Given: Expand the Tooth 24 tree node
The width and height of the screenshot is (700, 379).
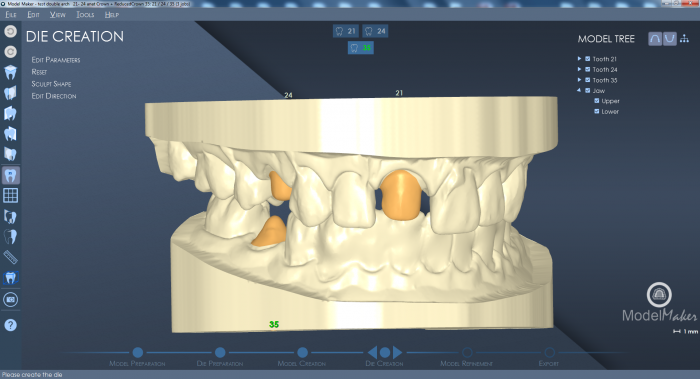Looking at the screenshot, I should point(579,70).
